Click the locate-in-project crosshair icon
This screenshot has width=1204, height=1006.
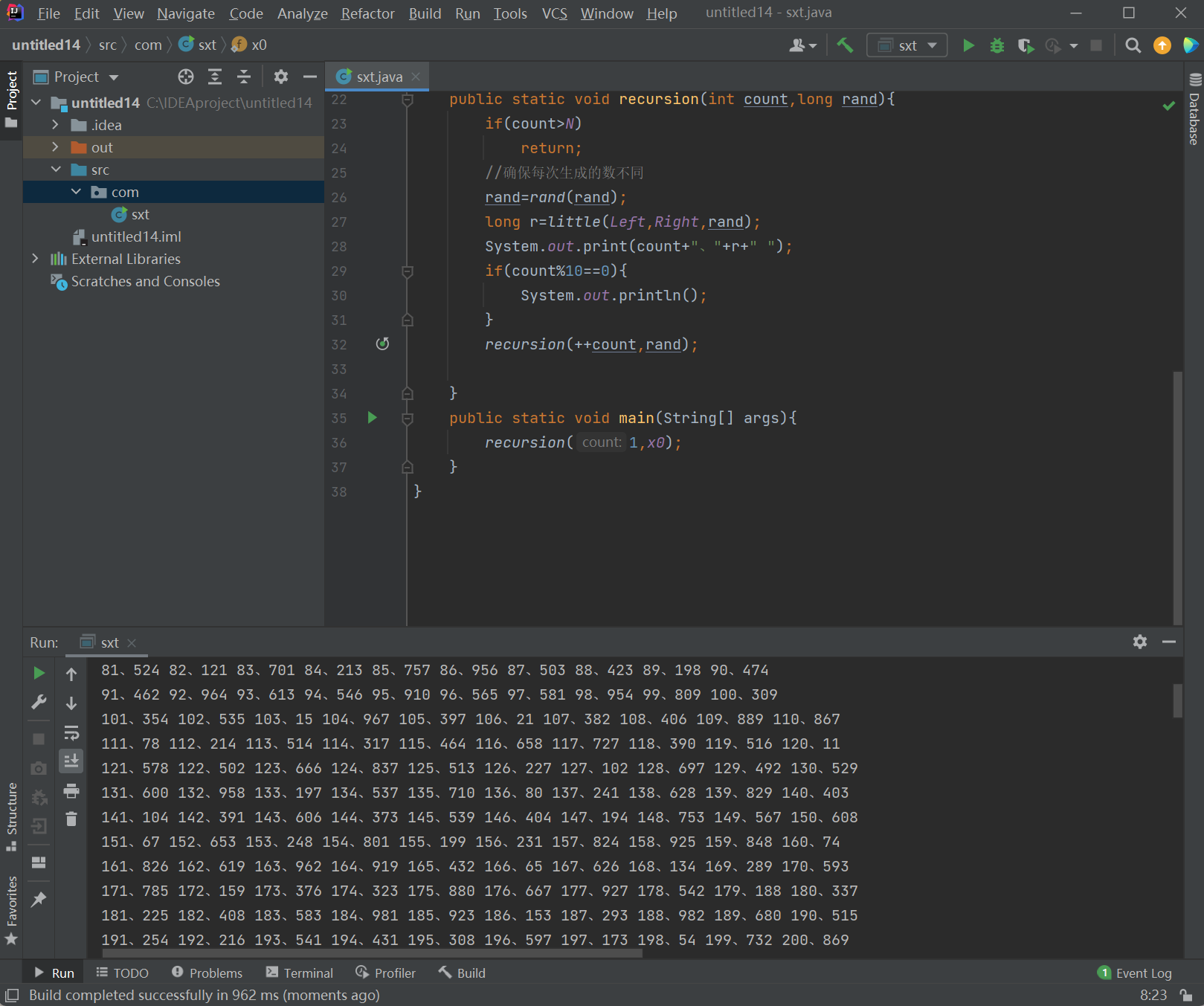click(186, 77)
